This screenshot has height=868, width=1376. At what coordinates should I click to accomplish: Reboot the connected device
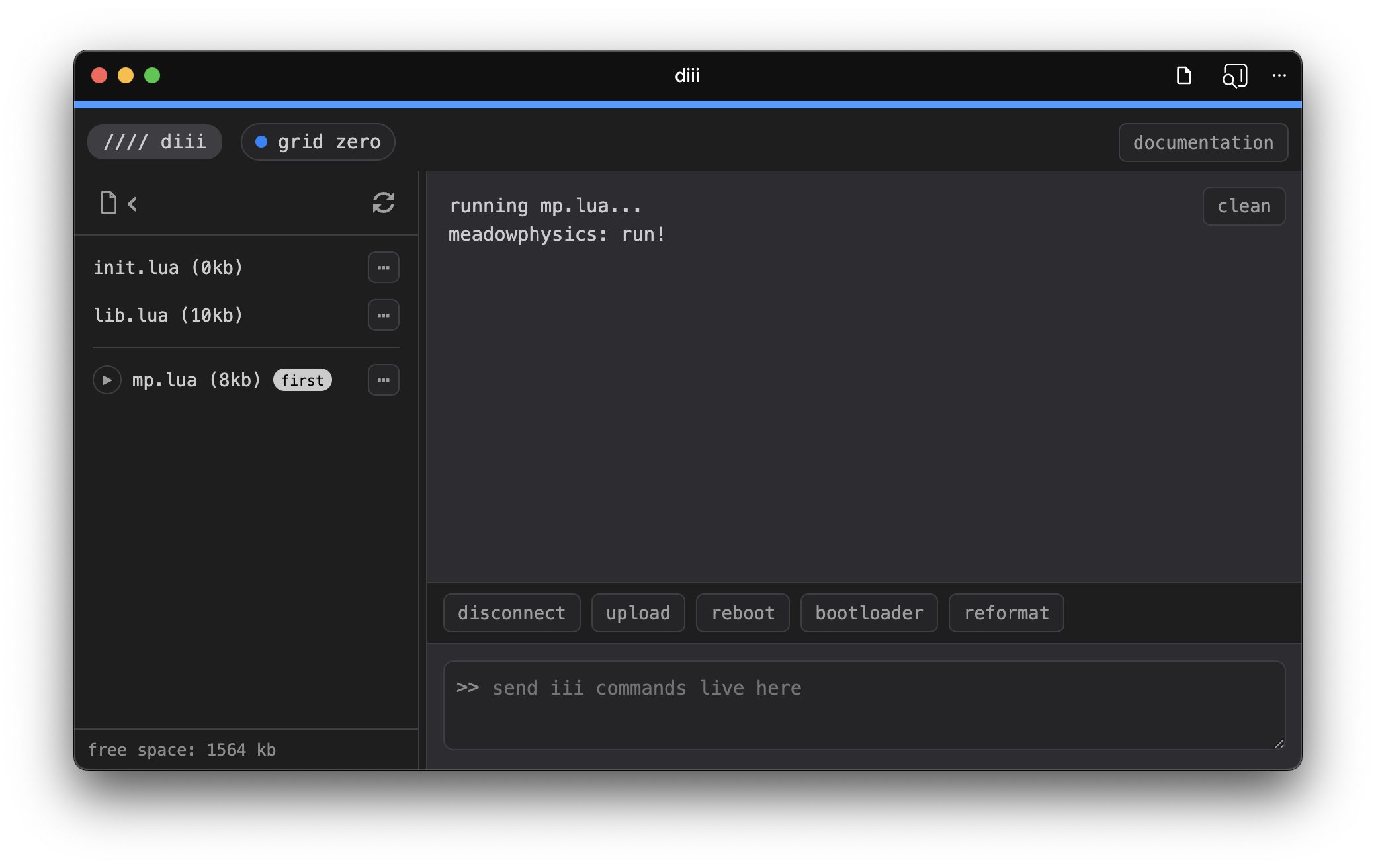point(743,613)
